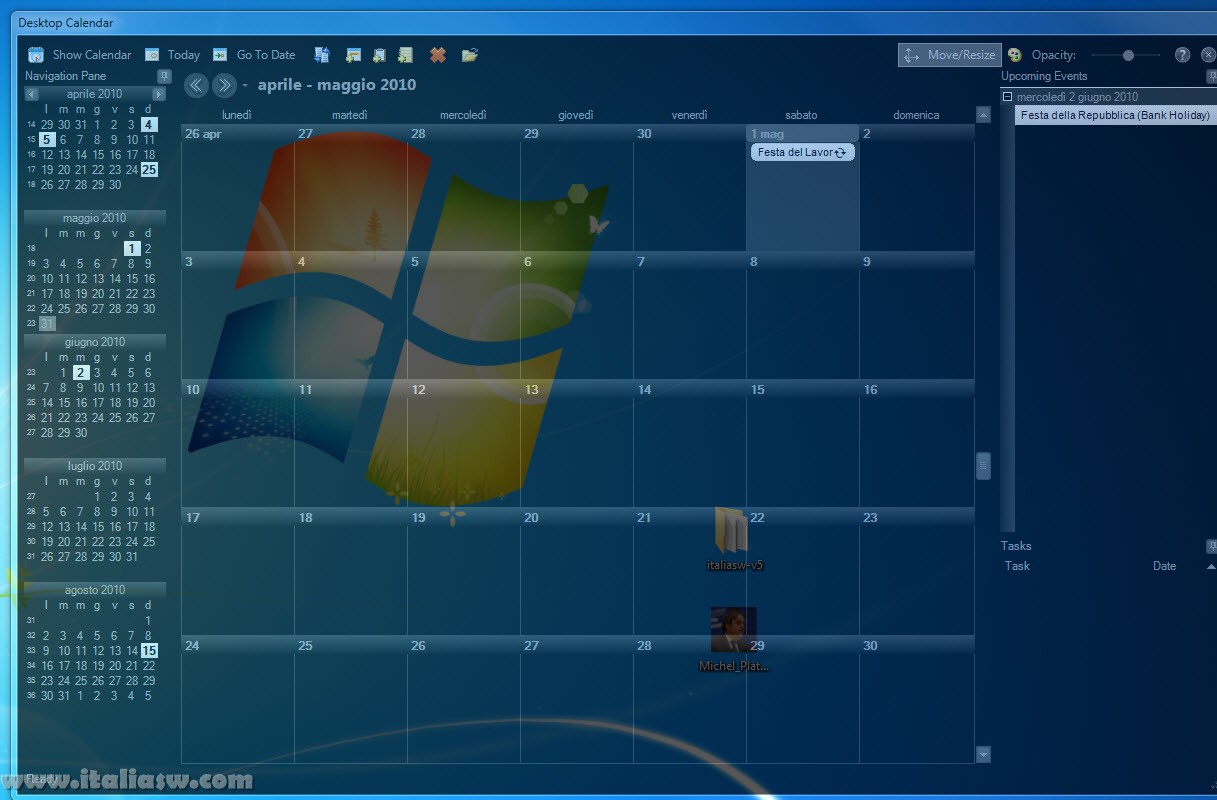The width and height of the screenshot is (1217, 800).
Task: Open the Go To Date tool
Action: (x=254, y=55)
